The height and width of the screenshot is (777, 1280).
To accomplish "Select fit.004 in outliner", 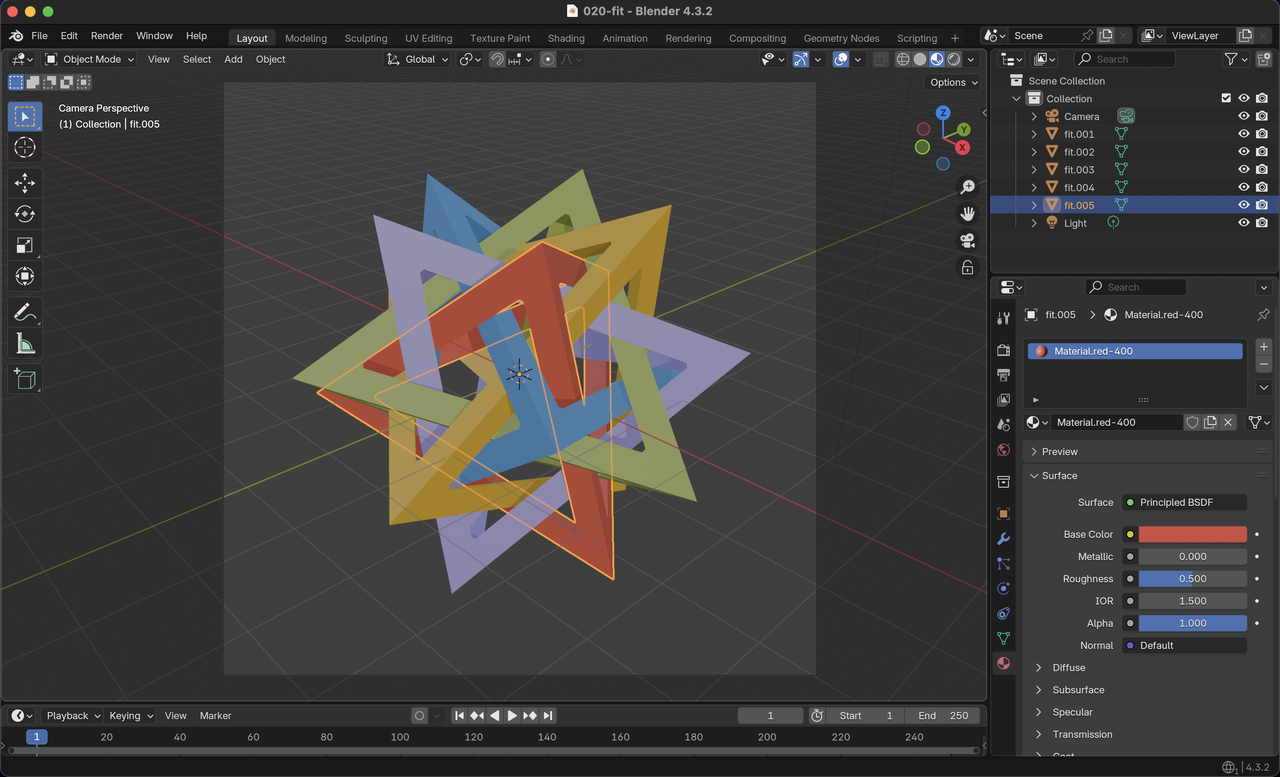I will pos(1078,187).
